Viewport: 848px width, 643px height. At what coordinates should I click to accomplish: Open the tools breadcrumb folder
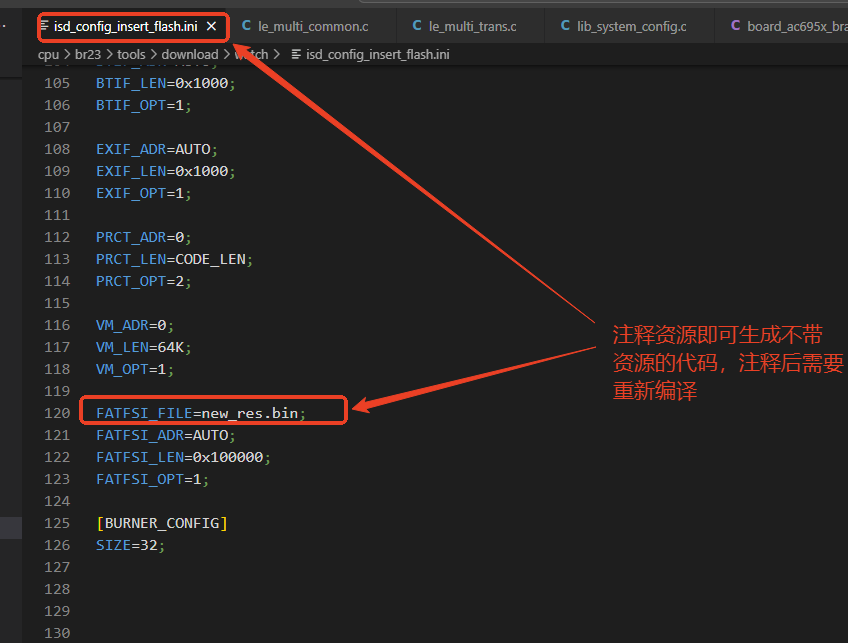pos(131,55)
